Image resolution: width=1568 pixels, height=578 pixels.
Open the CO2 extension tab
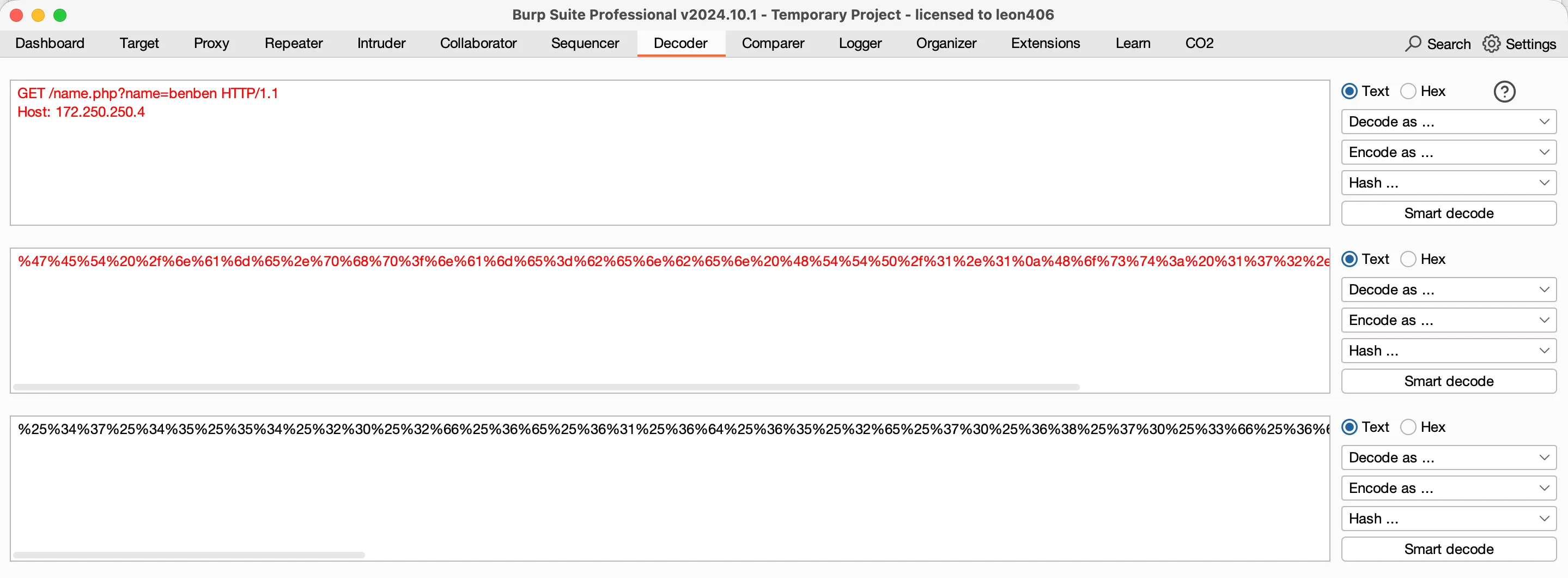pyautogui.click(x=1199, y=43)
